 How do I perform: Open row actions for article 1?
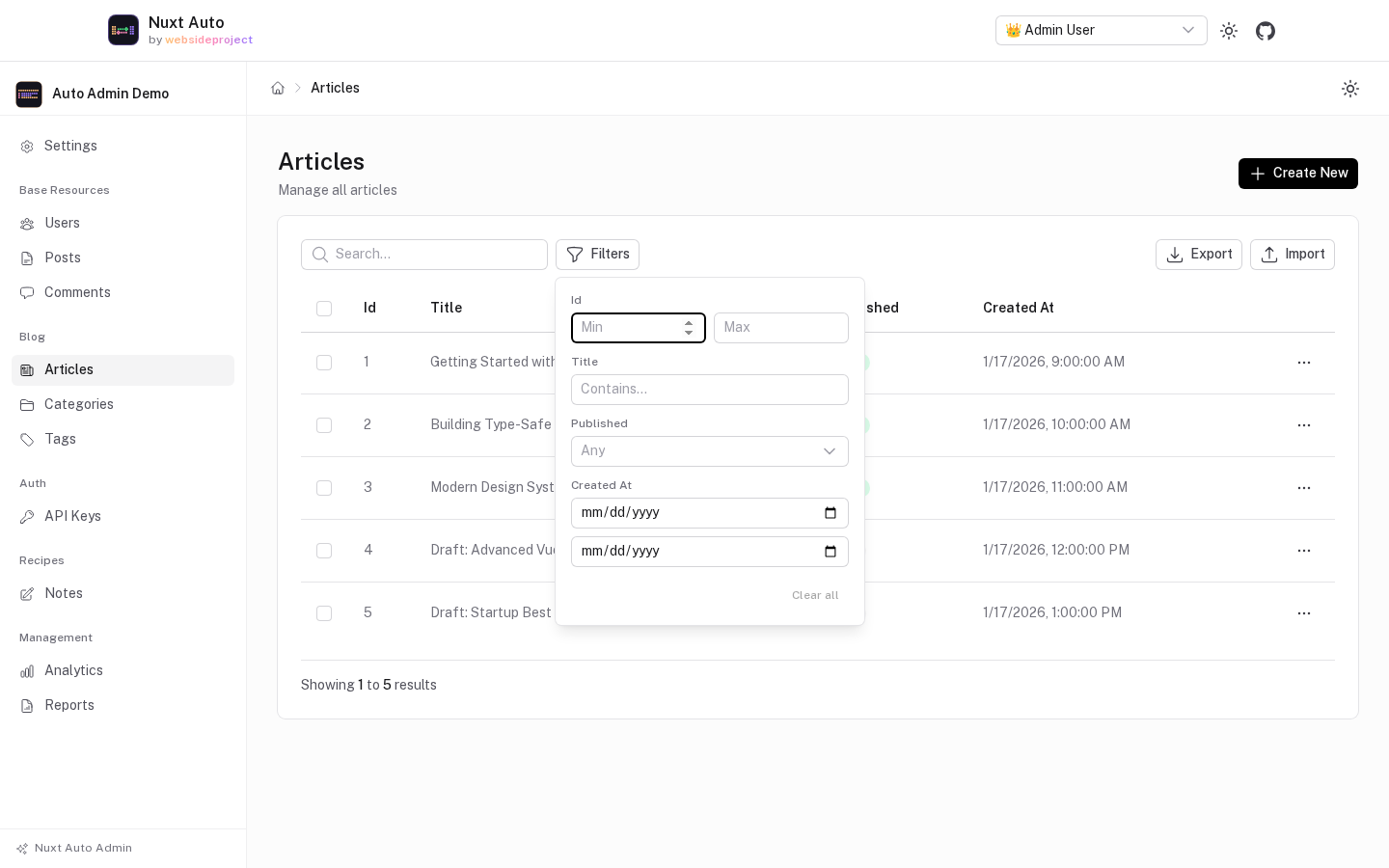click(x=1304, y=363)
